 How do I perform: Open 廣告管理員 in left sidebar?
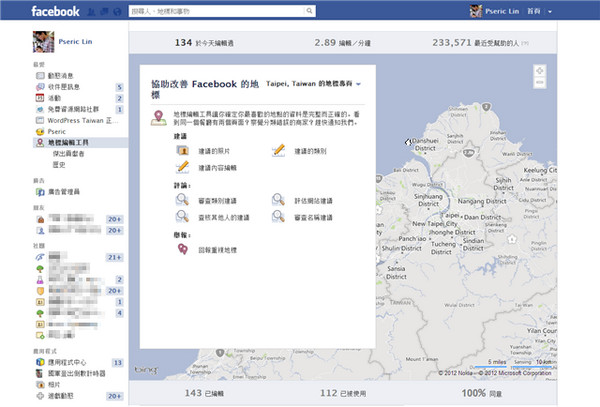[x=66, y=191]
